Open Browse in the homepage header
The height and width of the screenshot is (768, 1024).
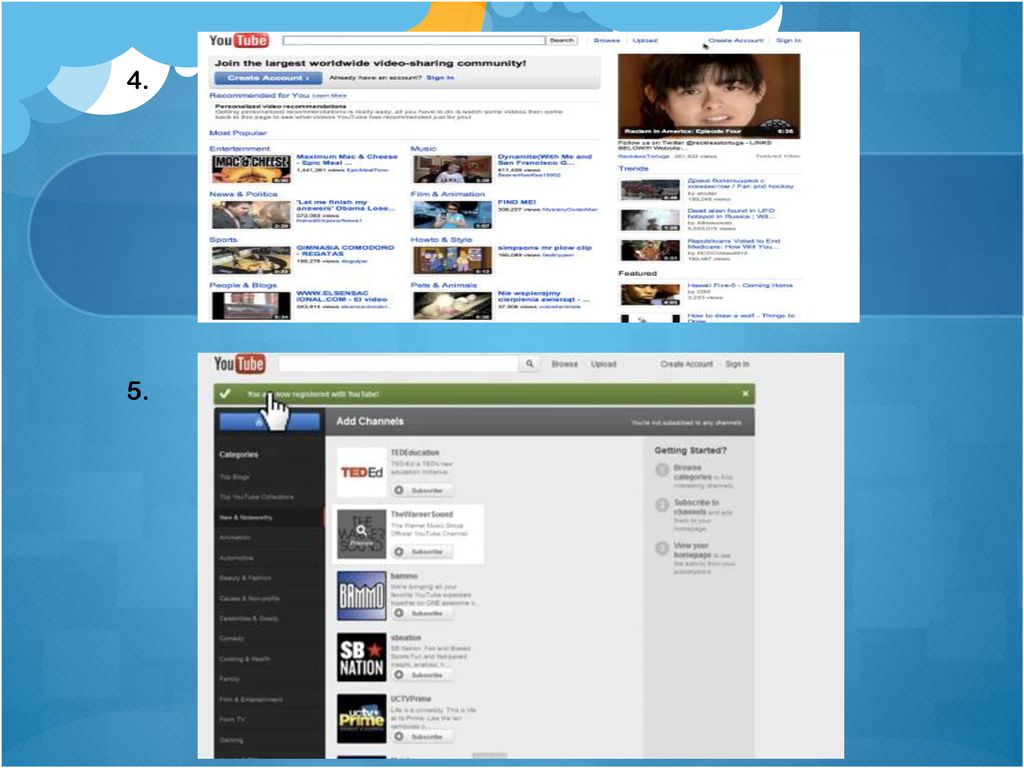pos(607,40)
